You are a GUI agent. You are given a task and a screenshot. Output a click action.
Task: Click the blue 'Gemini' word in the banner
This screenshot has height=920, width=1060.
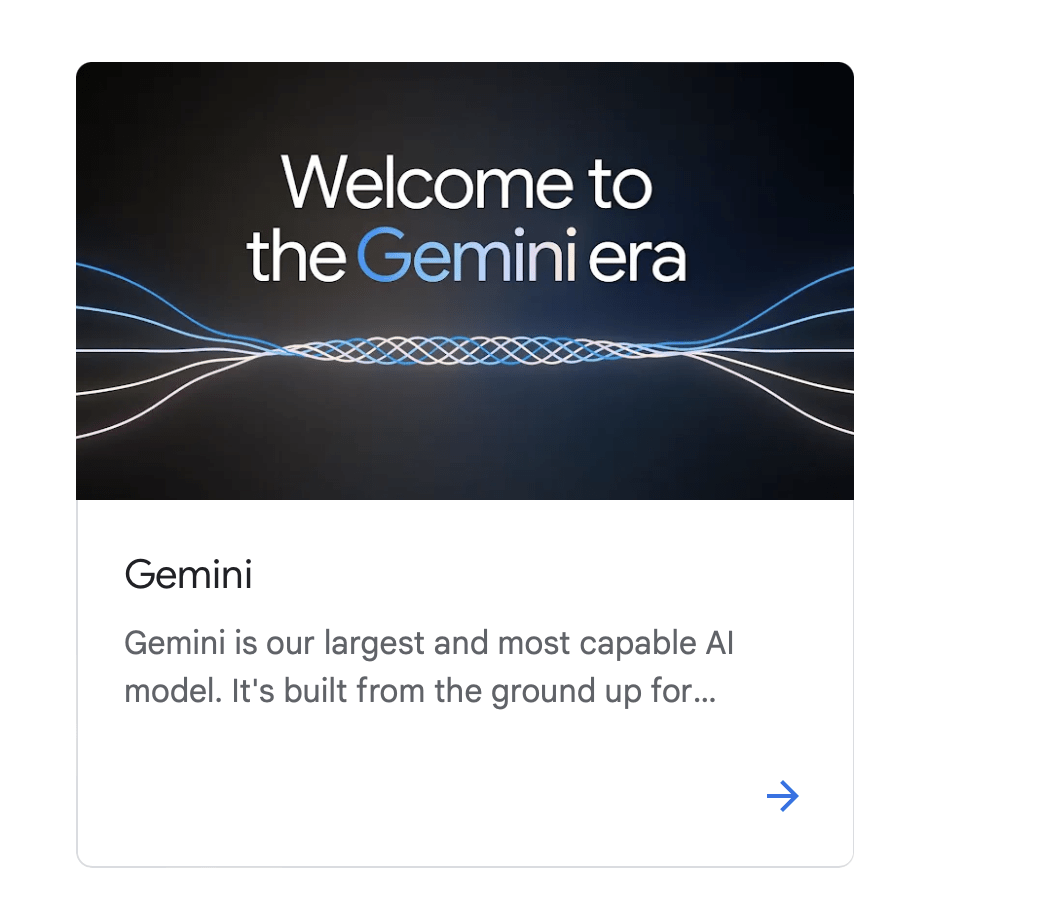[452, 257]
